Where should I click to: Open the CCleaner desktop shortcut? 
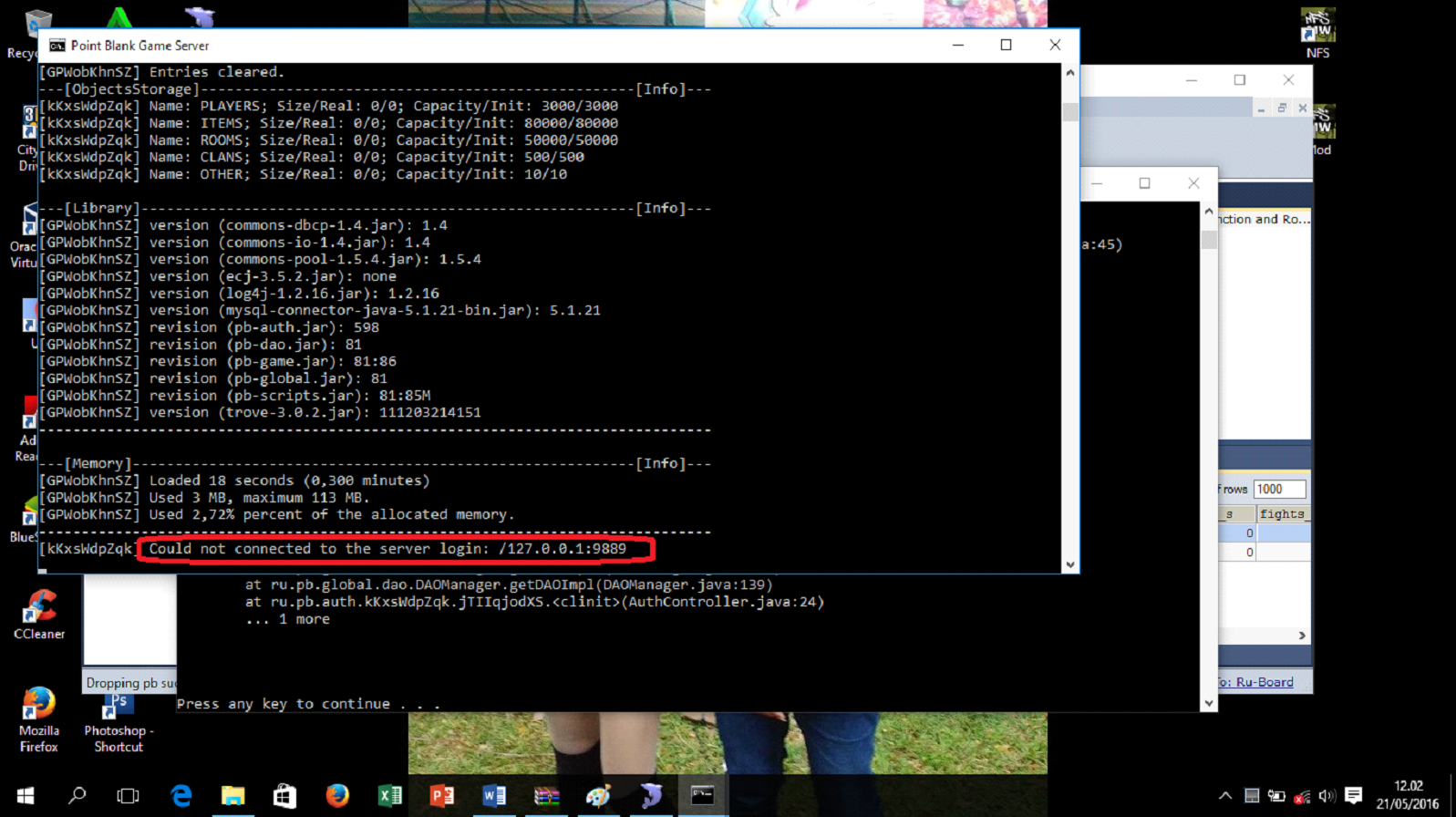[x=39, y=615]
